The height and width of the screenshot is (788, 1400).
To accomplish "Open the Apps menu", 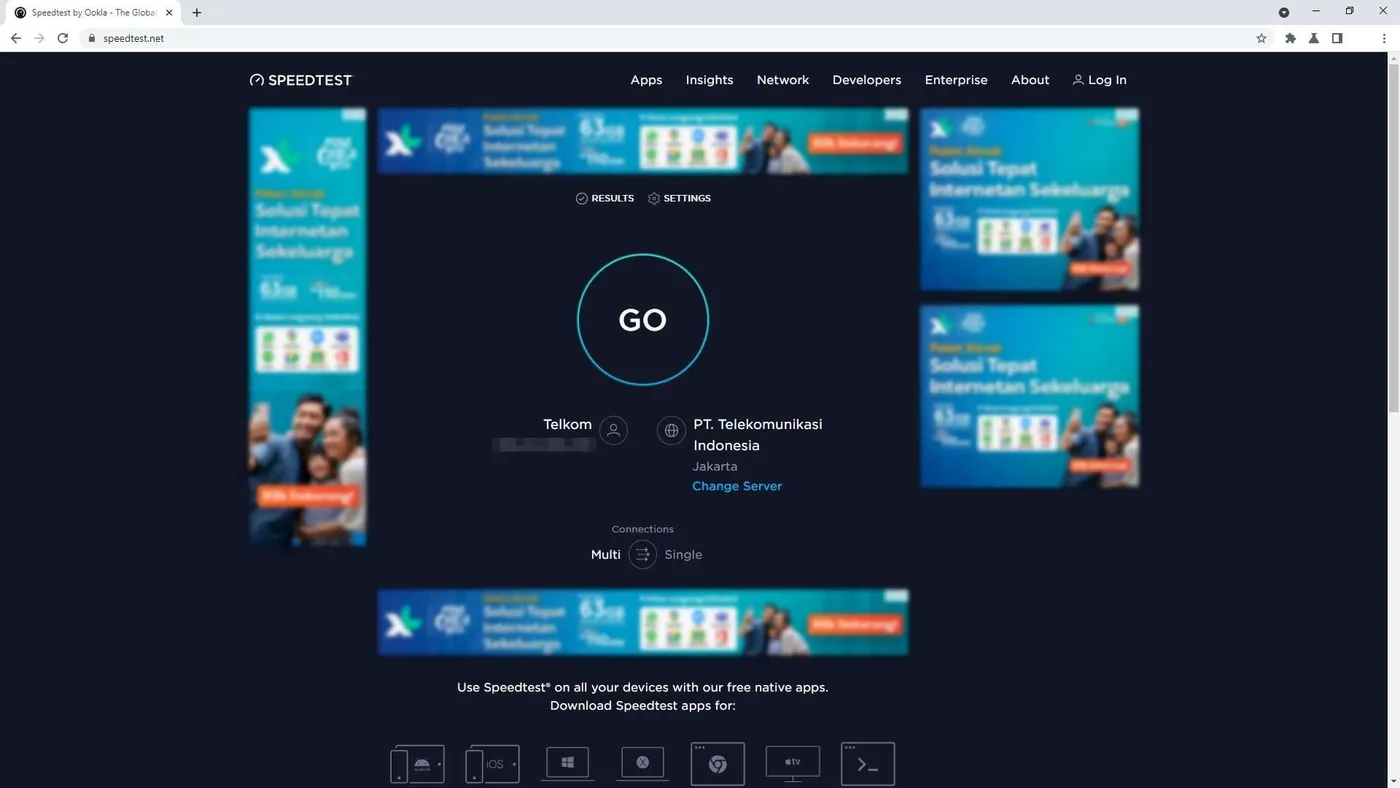I will click(x=646, y=80).
